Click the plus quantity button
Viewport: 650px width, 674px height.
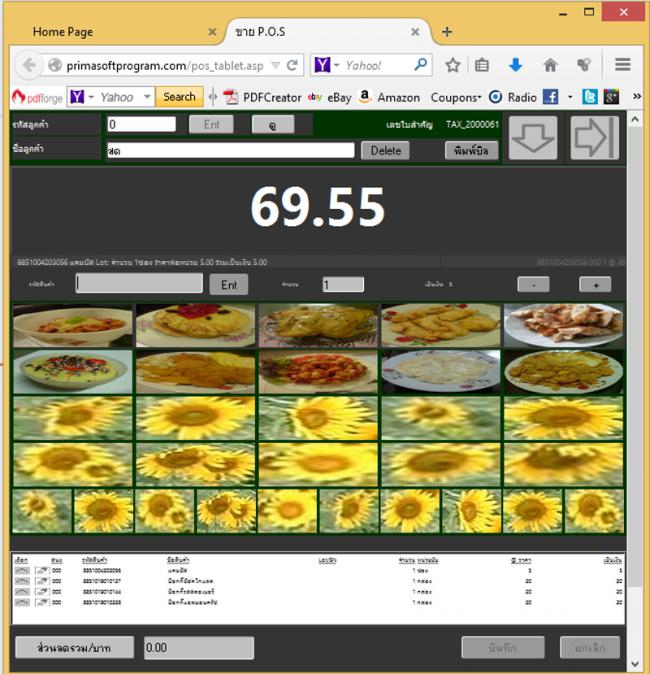tap(595, 285)
